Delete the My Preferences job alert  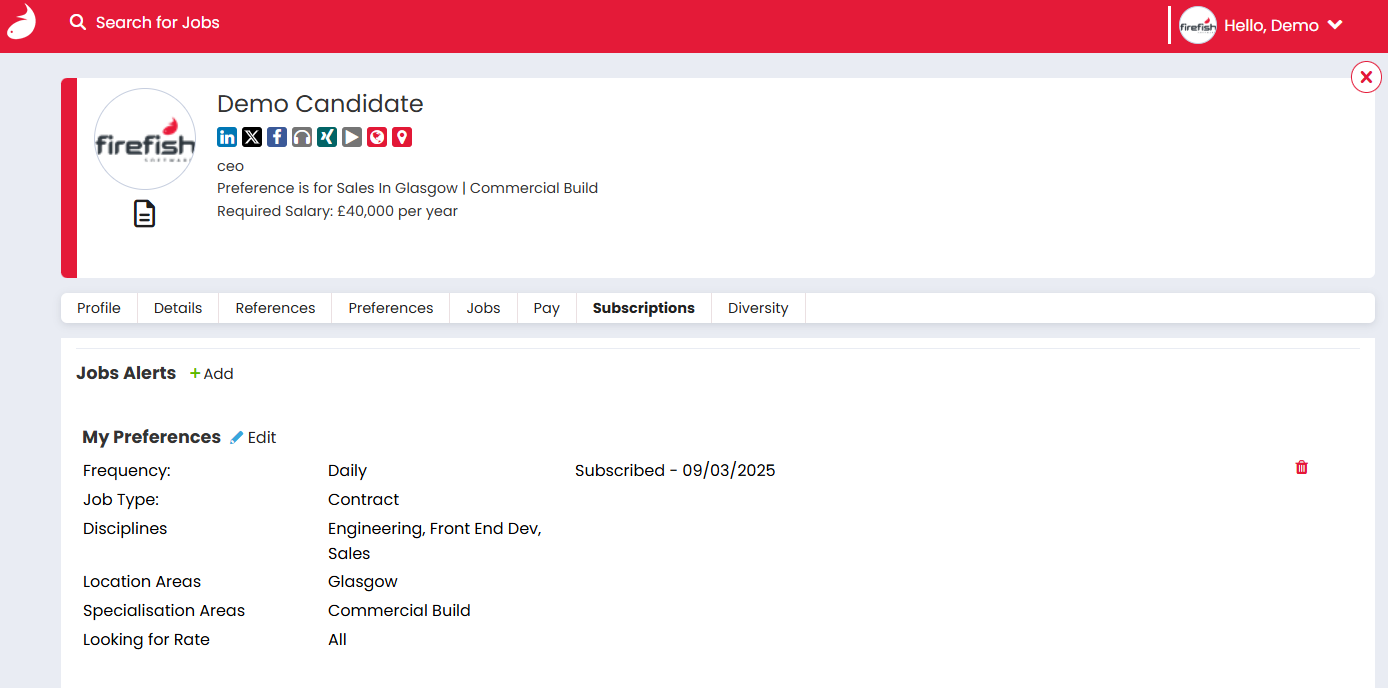click(x=1301, y=467)
